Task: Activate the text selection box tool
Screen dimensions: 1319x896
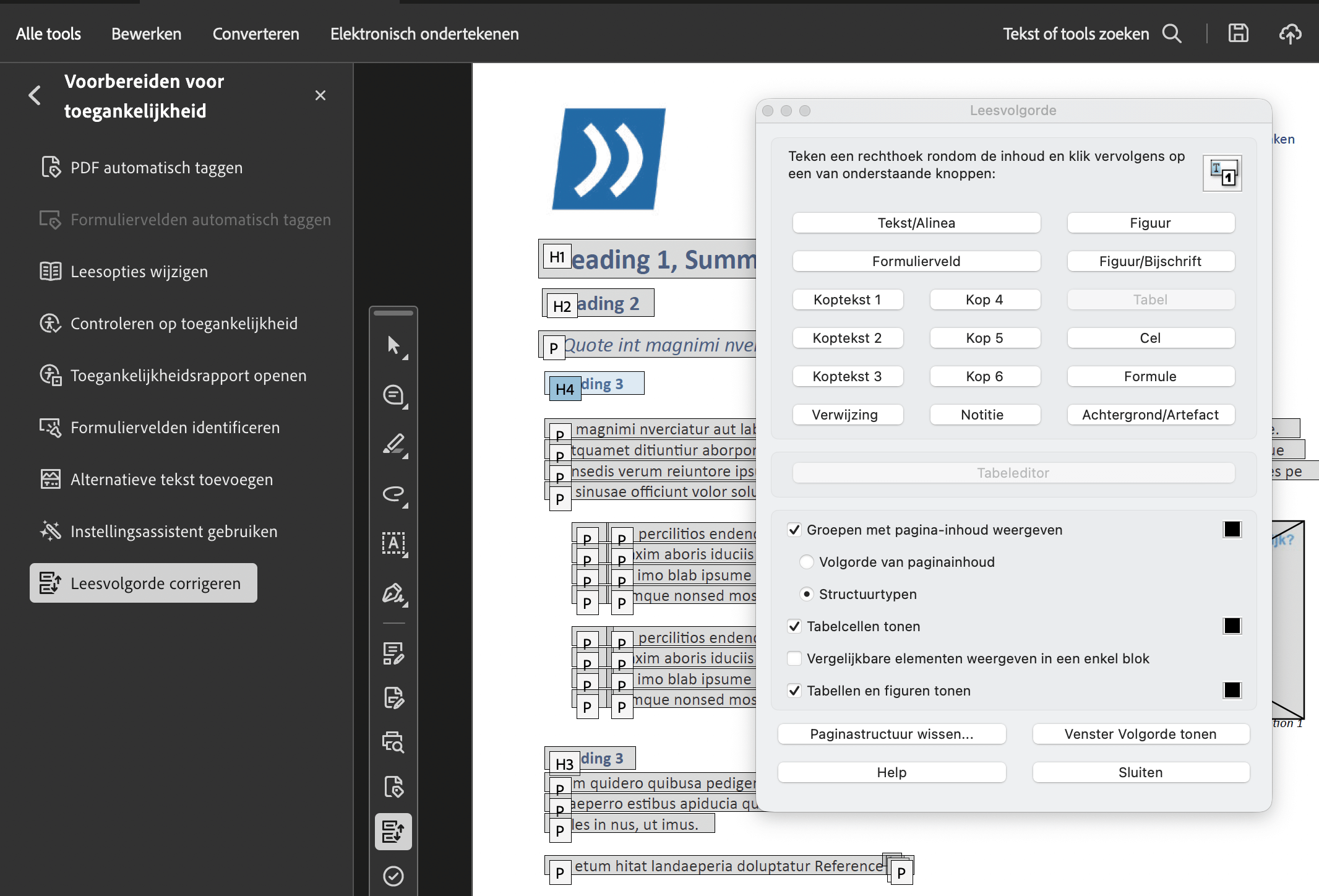Action: tap(394, 544)
